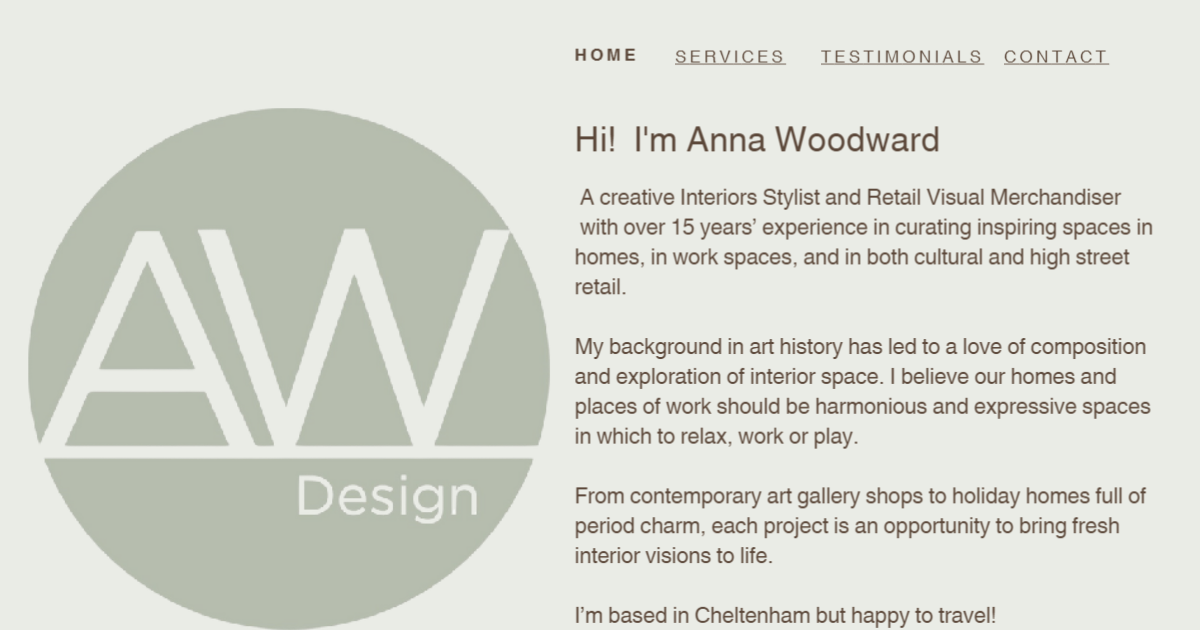This screenshot has height=630, width=1200.
Task: Click the horizontal line inside the logo circle
Action: (x=290, y=456)
